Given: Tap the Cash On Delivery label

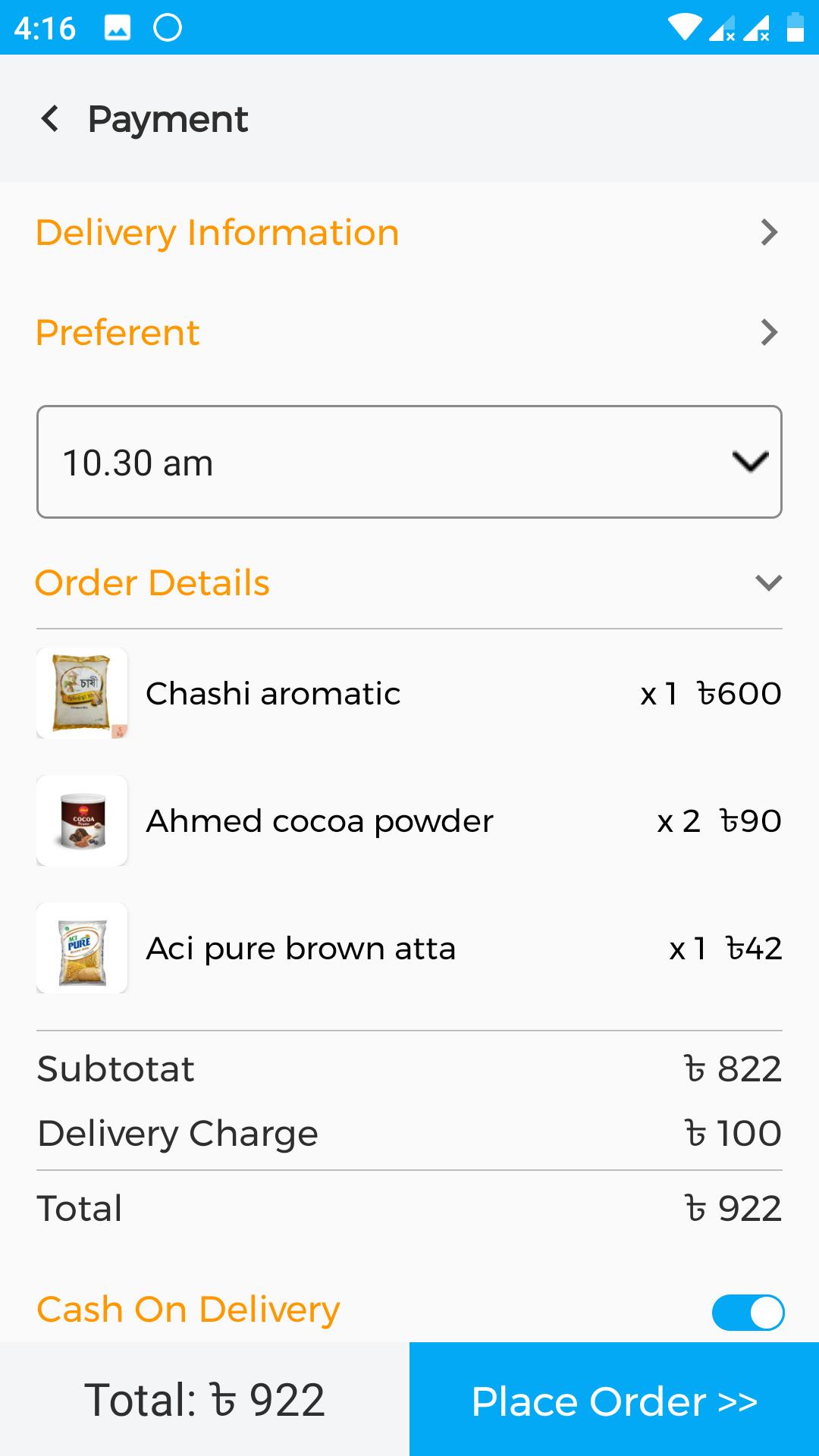Looking at the screenshot, I should click(188, 1310).
